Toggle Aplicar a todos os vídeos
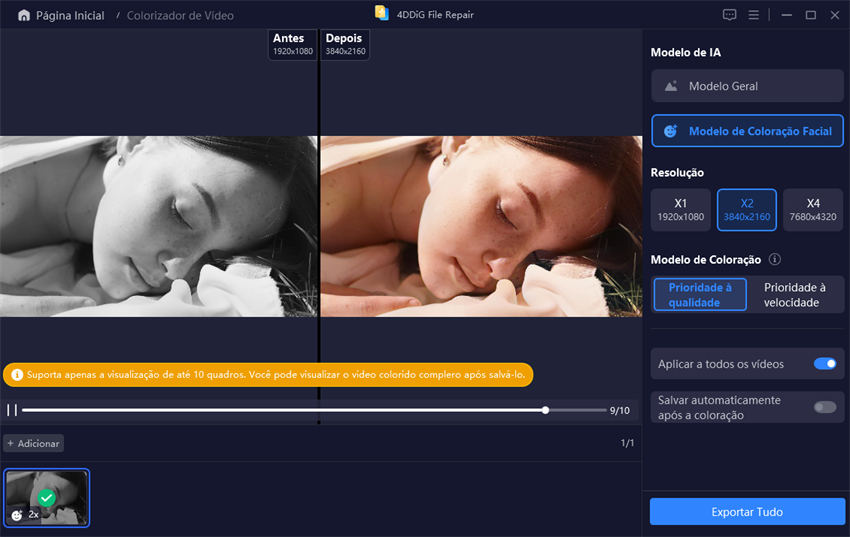The width and height of the screenshot is (850, 537). click(825, 364)
